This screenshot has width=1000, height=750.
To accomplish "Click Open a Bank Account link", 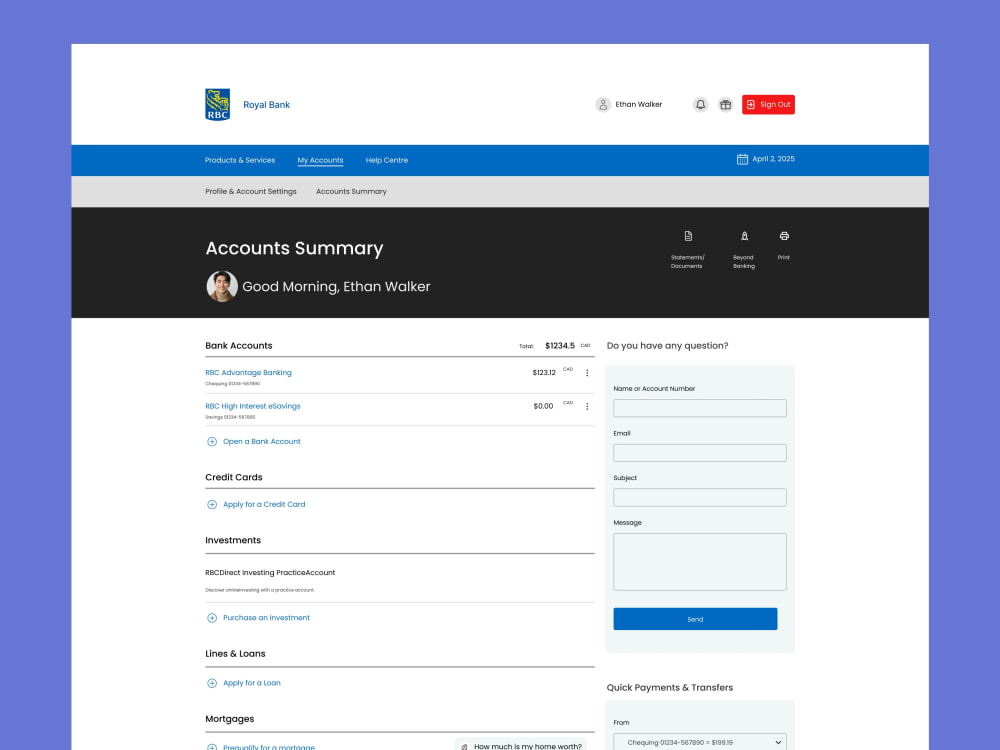I will pos(261,441).
